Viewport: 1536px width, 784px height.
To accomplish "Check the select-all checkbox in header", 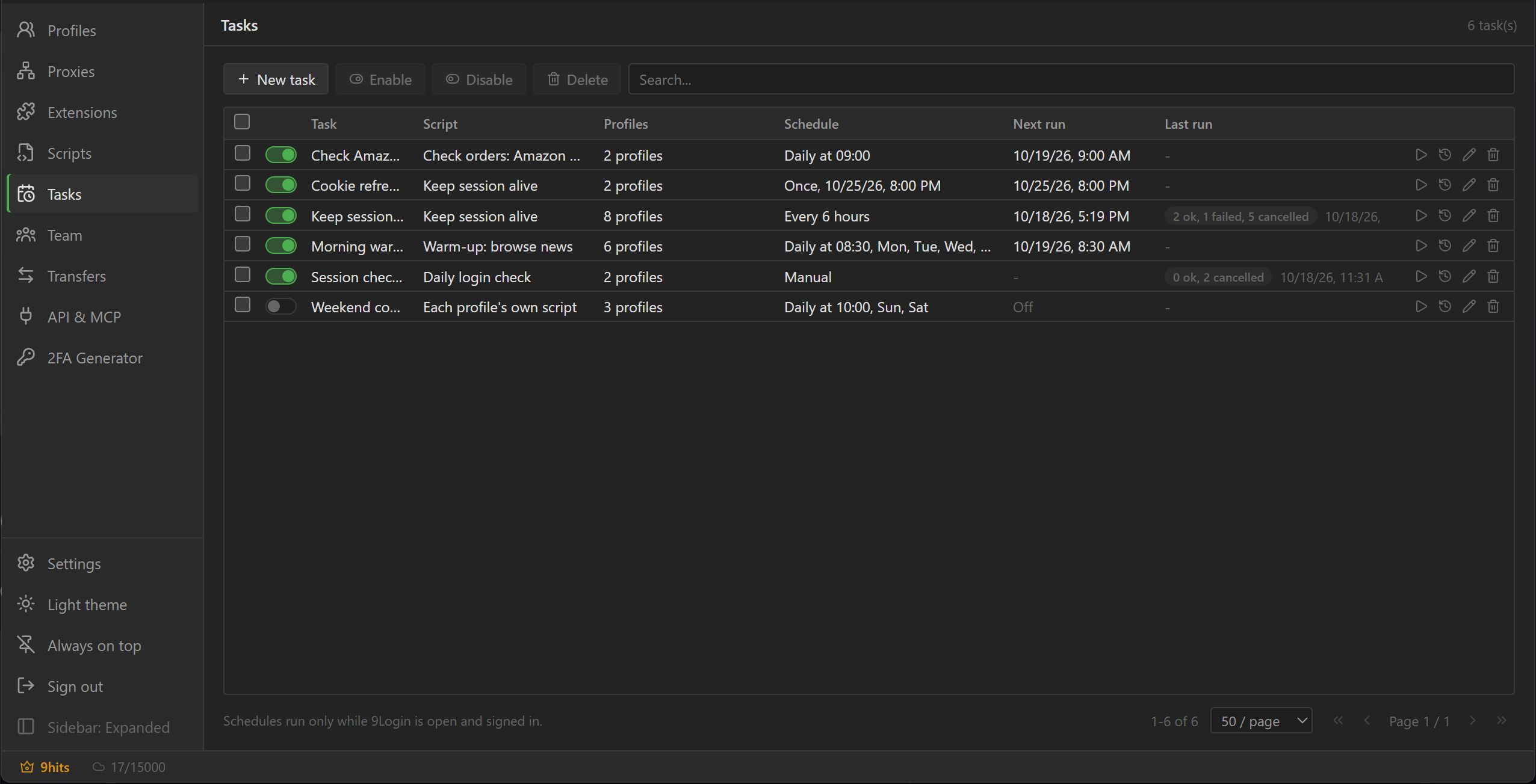I will (242, 122).
